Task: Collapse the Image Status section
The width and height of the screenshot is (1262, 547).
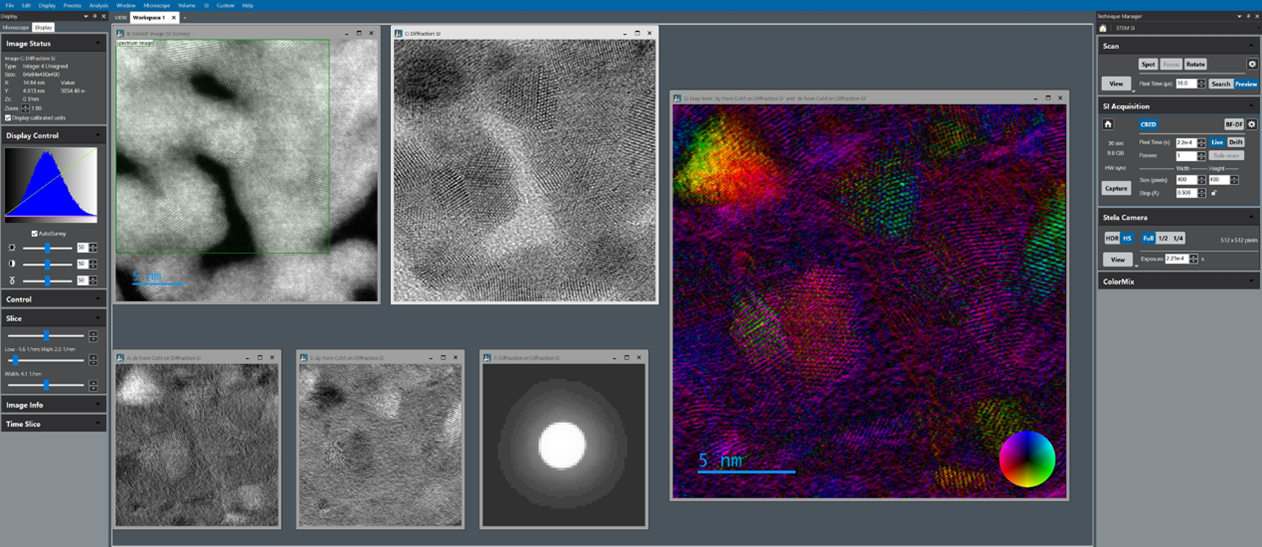Action: pyautogui.click(x=97, y=44)
